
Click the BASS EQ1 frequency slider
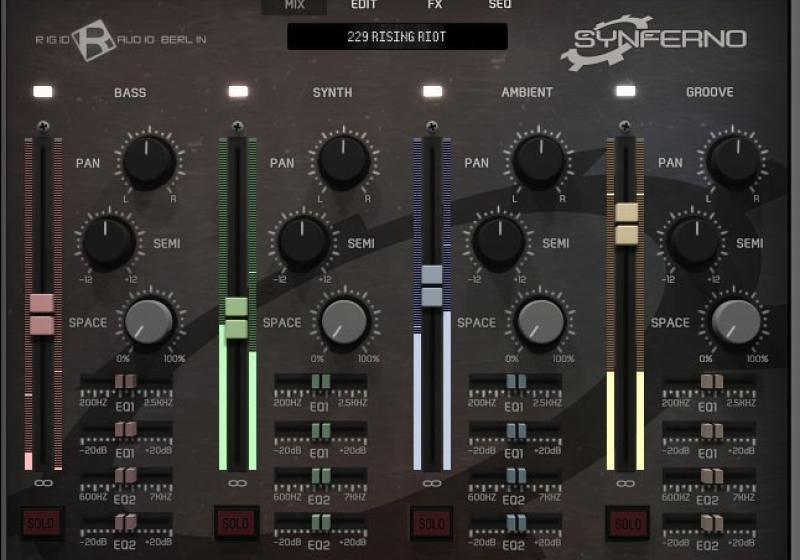click(x=126, y=381)
